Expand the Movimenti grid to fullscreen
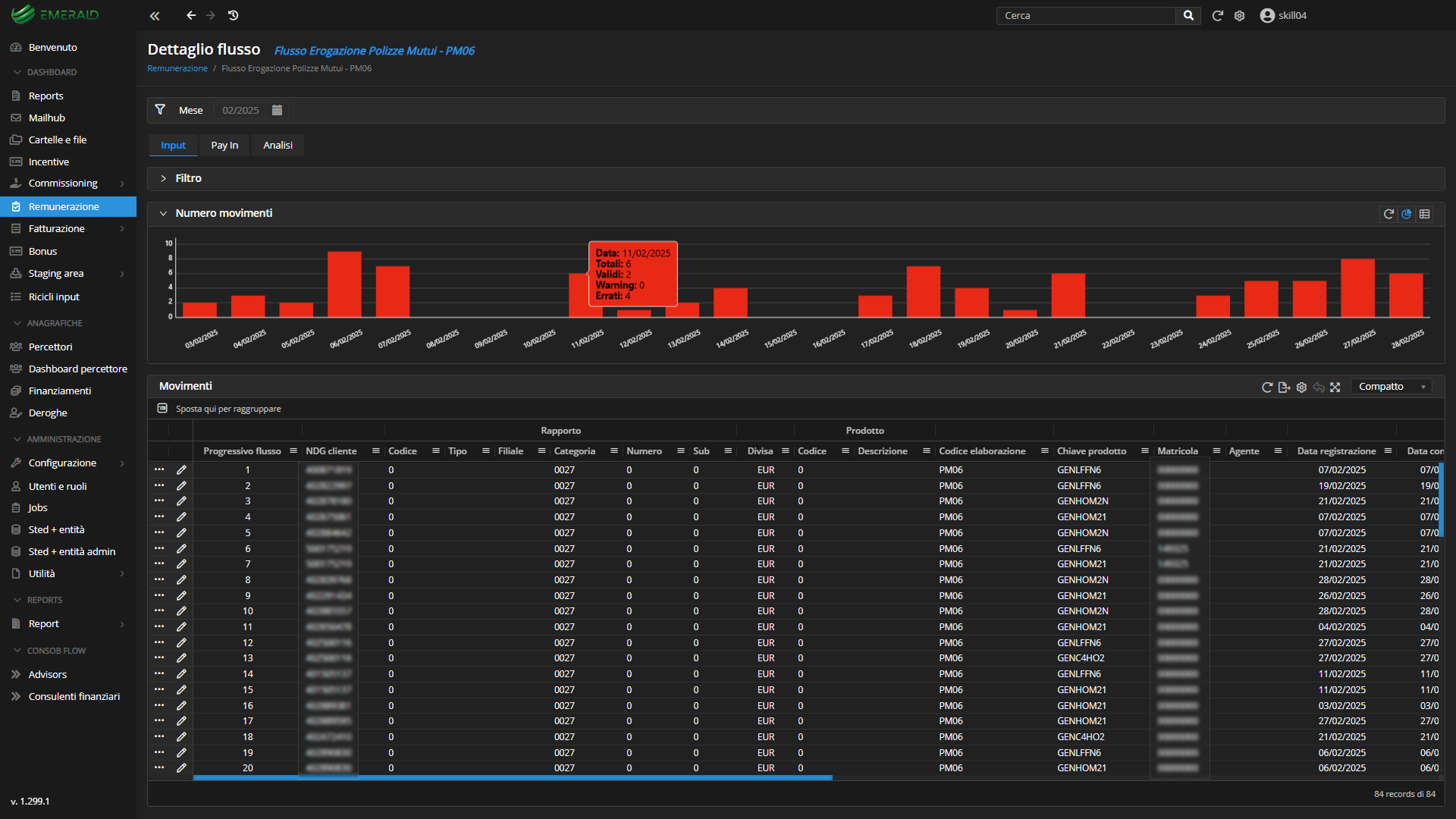Image resolution: width=1456 pixels, height=819 pixels. pyautogui.click(x=1335, y=388)
